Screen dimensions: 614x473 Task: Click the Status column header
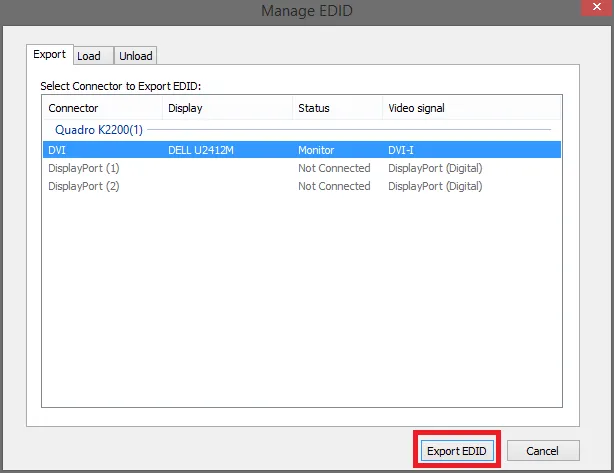(335, 108)
